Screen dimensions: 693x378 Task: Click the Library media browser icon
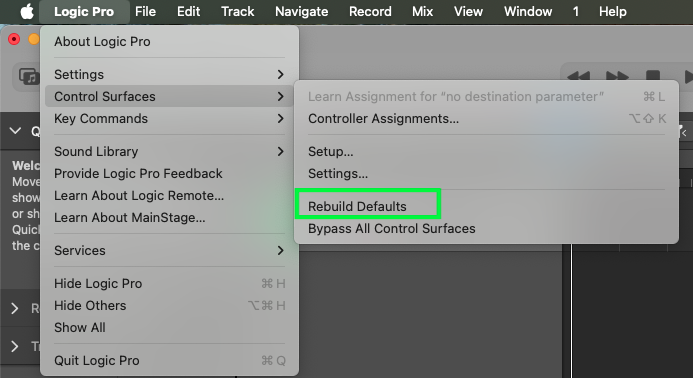tap(28, 77)
